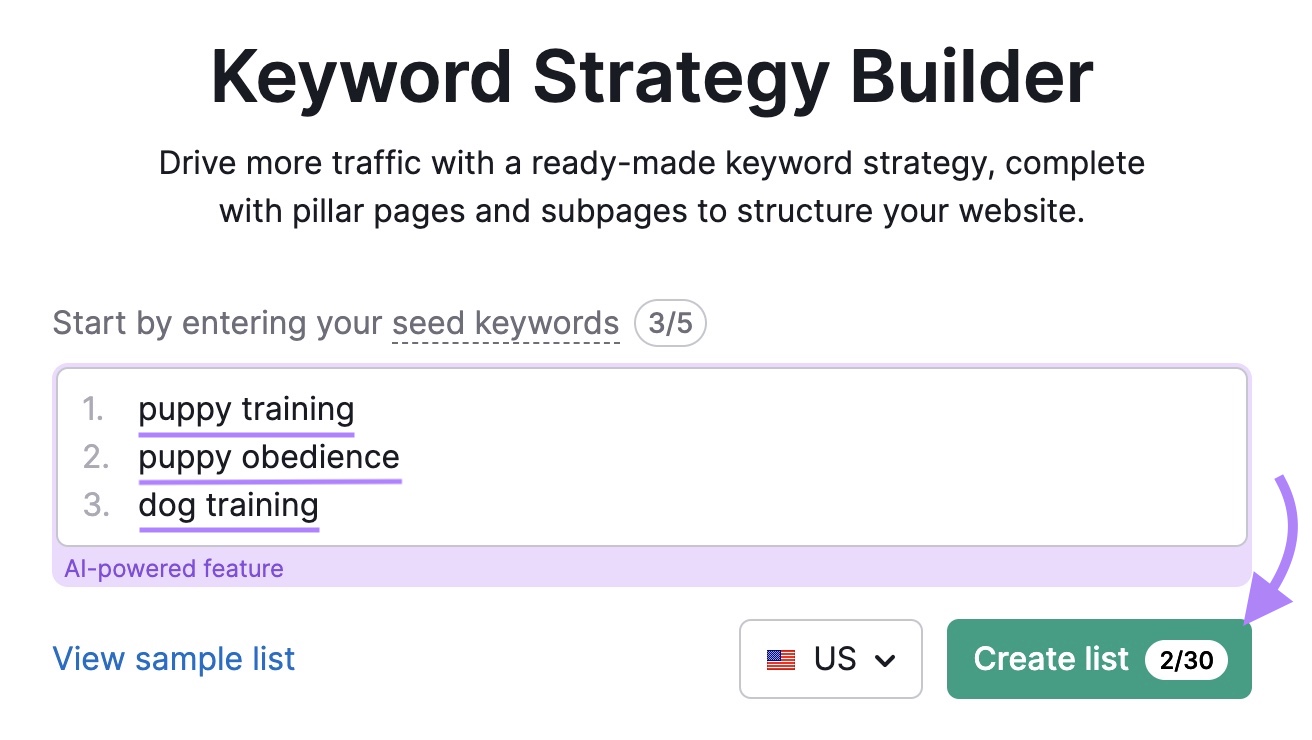This screenshot has height=740, width=1312.
Task: Expand the country dropdown chevron
Action: 884,660
